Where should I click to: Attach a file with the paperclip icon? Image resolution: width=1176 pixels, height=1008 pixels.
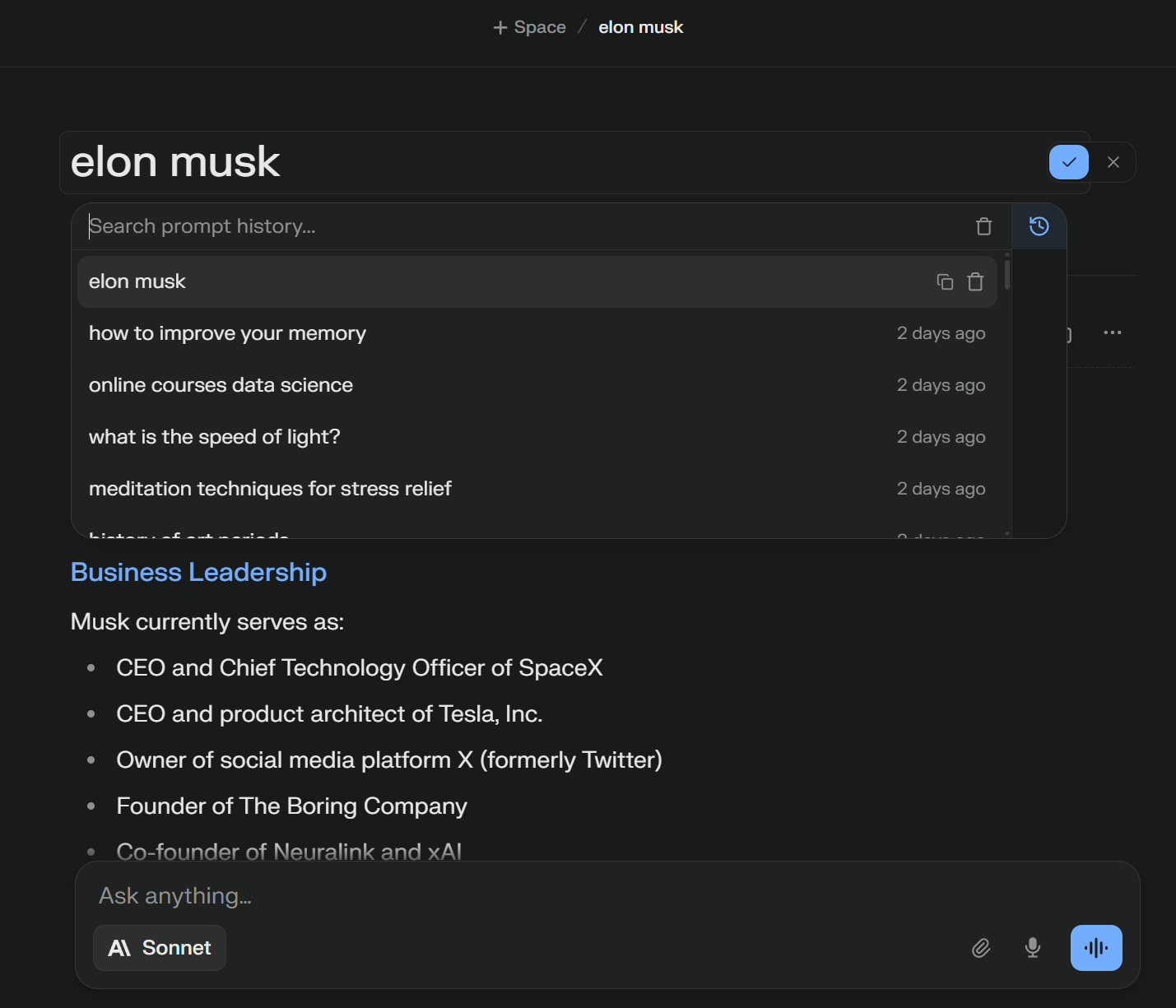tap(981, 948)
